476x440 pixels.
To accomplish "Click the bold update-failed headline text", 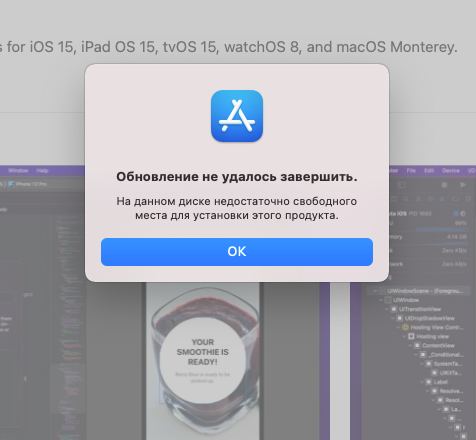I will pos(237,177).
